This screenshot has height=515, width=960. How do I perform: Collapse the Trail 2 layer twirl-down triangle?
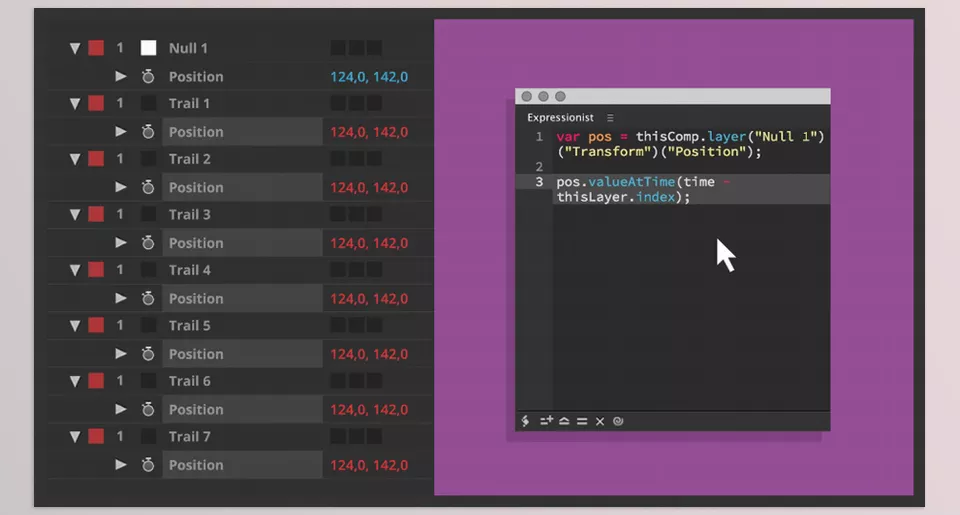pos(75,159)
